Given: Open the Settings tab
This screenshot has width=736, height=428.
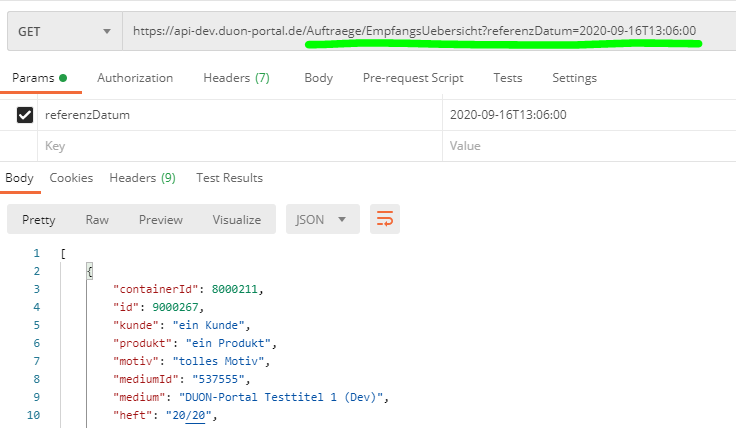Looking at the screenshot, I should pos(574,78).
